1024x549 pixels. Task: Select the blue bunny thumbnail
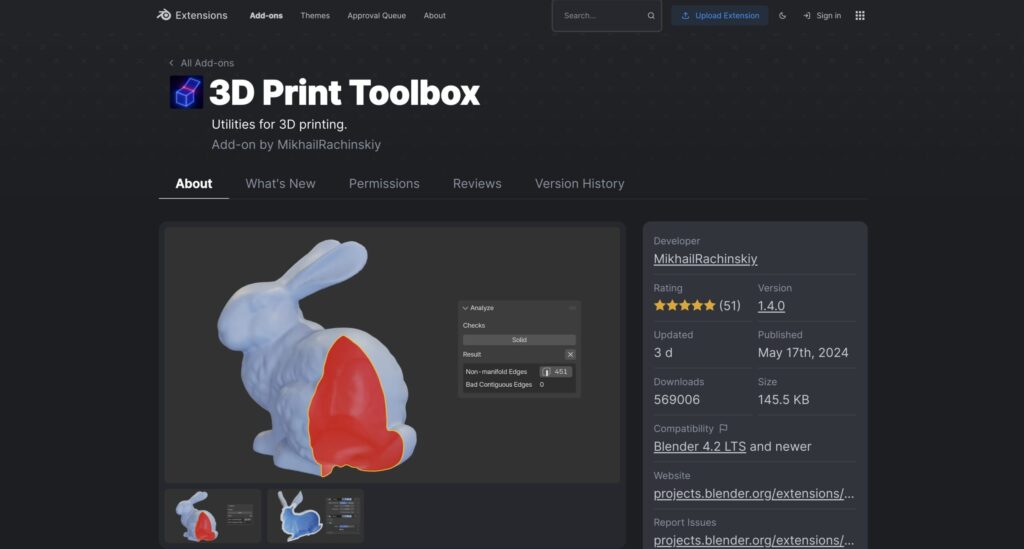[315, 516]
